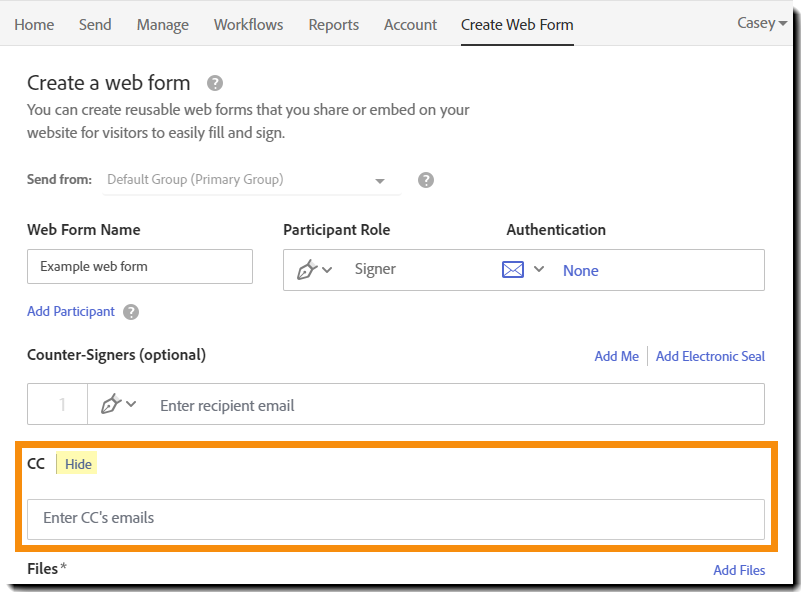Screen dimensions: 801x592
Task: Click the help icon next to Send from
Action: point(426,180)
